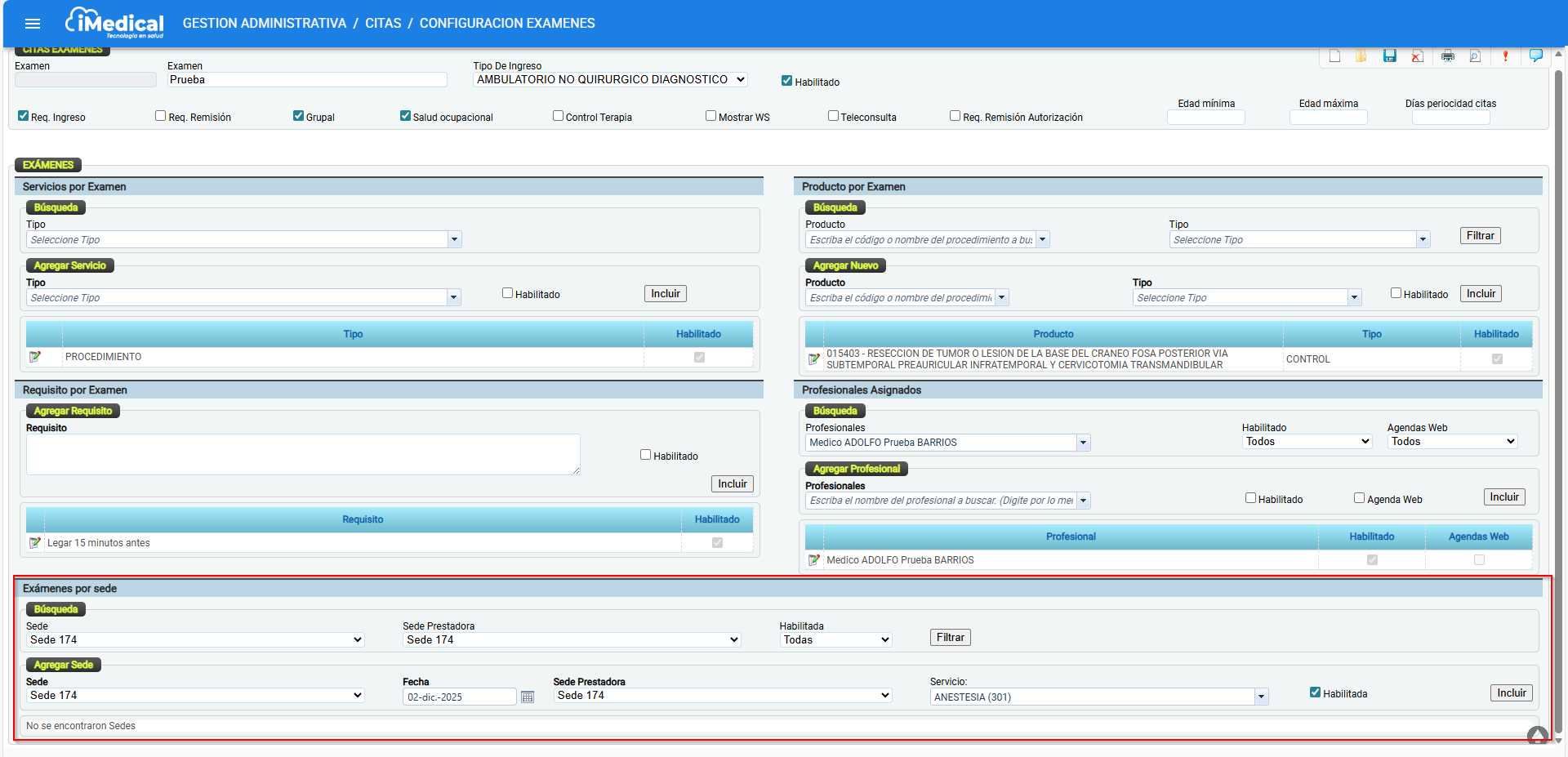The image size is (1568, 757).
Task: Toggle the Agenda Web checkbox
Action: click(1359, 498)
